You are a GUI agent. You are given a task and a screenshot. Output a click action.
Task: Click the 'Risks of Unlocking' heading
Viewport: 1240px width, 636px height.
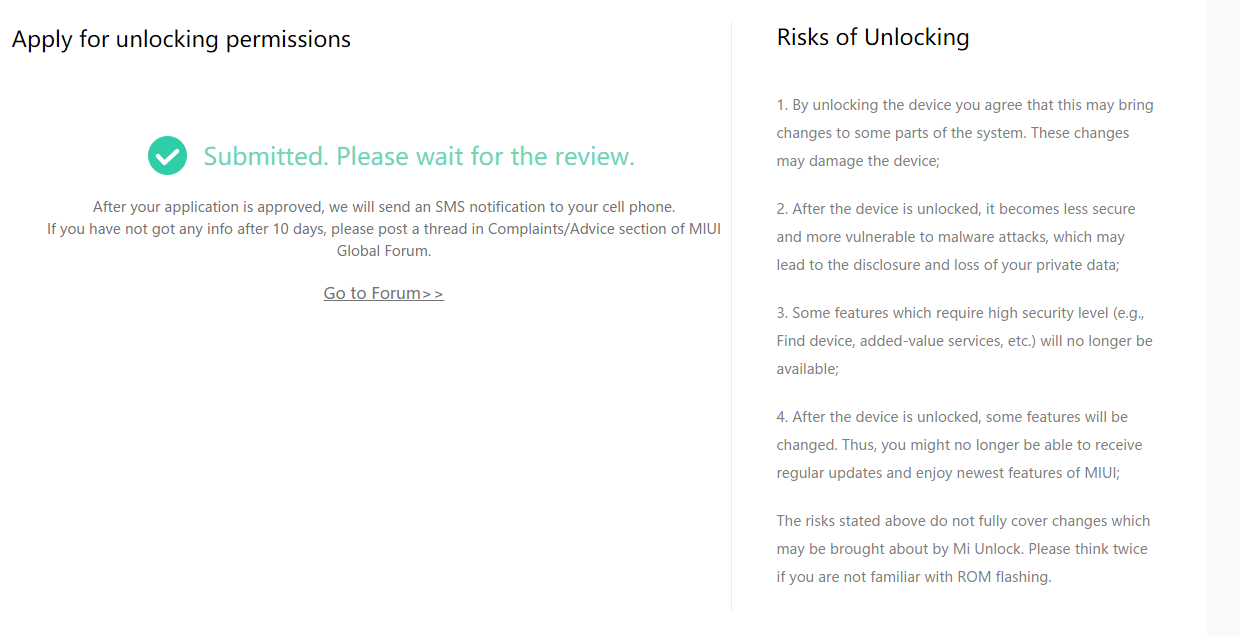point(872,37)
